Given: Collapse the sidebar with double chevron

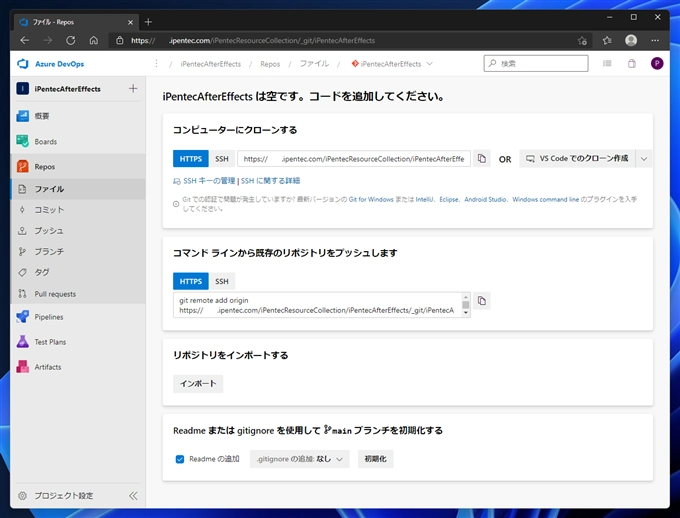Looking at the screenshot, I should coord(133,495).
